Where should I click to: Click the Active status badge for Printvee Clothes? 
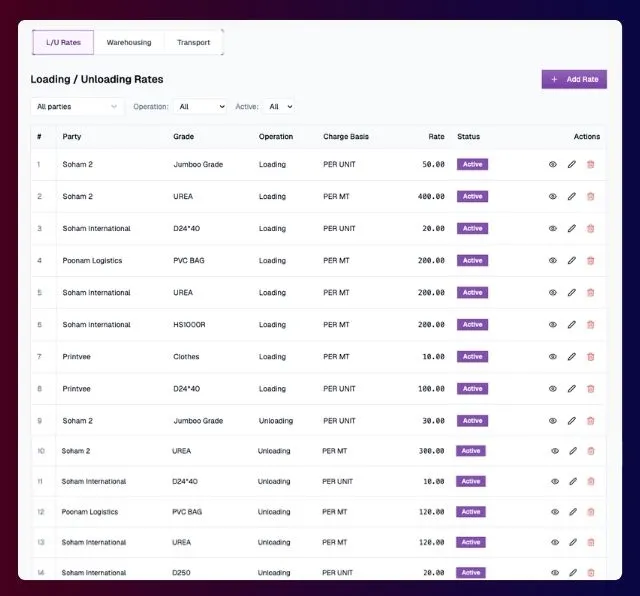(x=472, y=356)
